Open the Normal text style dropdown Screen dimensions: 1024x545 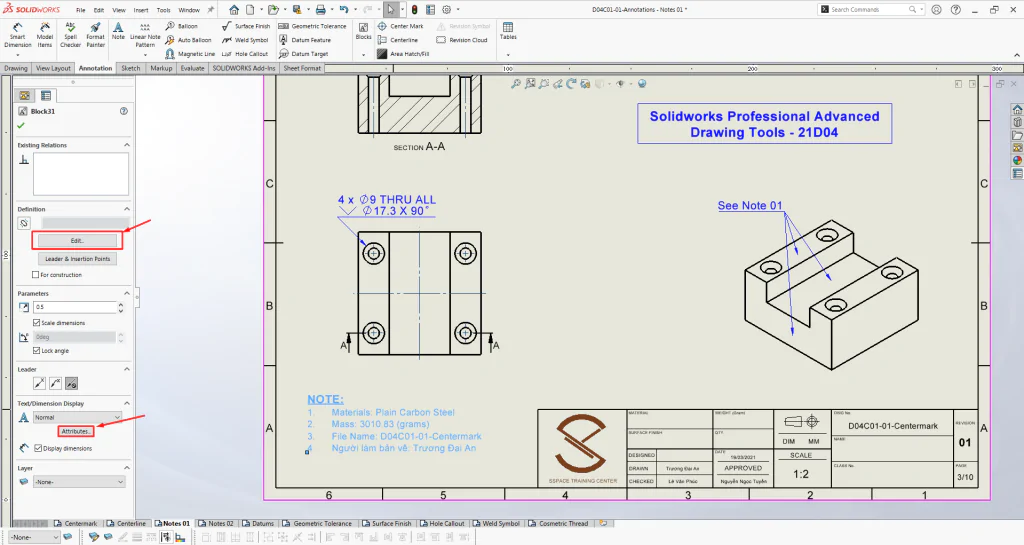point(78,417)
